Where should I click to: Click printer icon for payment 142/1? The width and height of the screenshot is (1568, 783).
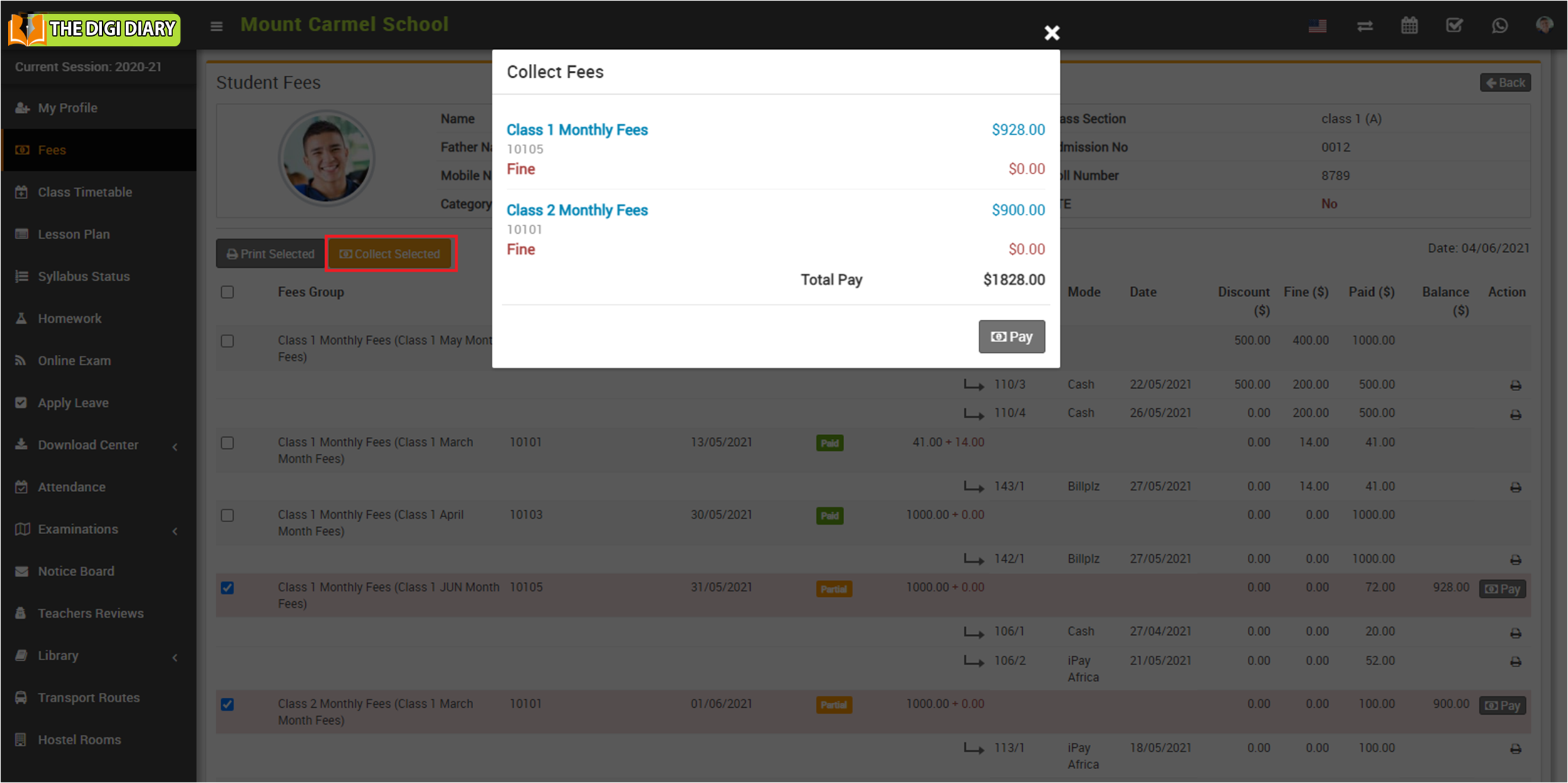pyautogui.click(x=1515, y=560)
